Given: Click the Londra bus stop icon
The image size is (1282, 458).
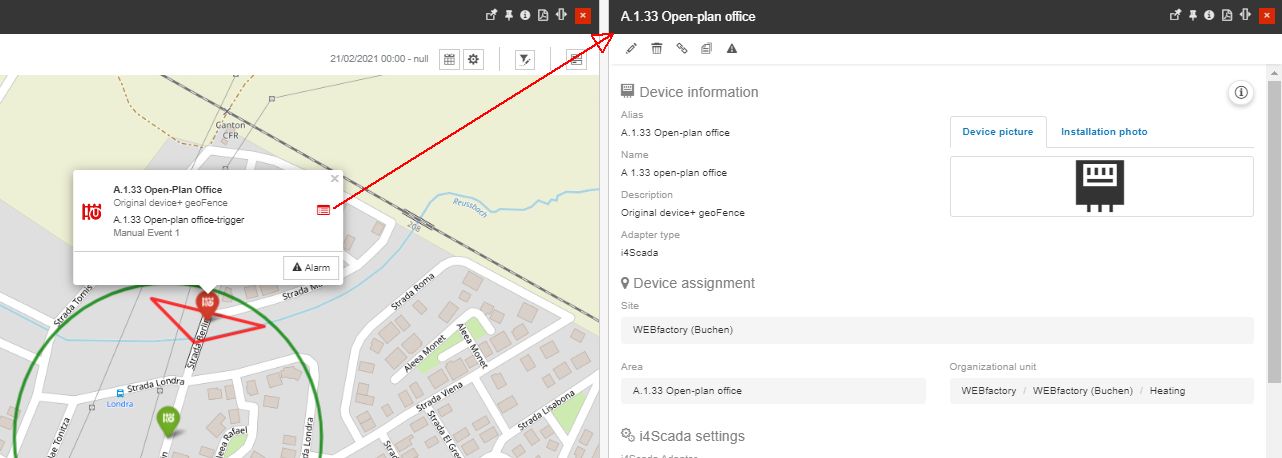Looking at the screenshot, I should click(120, 393).
